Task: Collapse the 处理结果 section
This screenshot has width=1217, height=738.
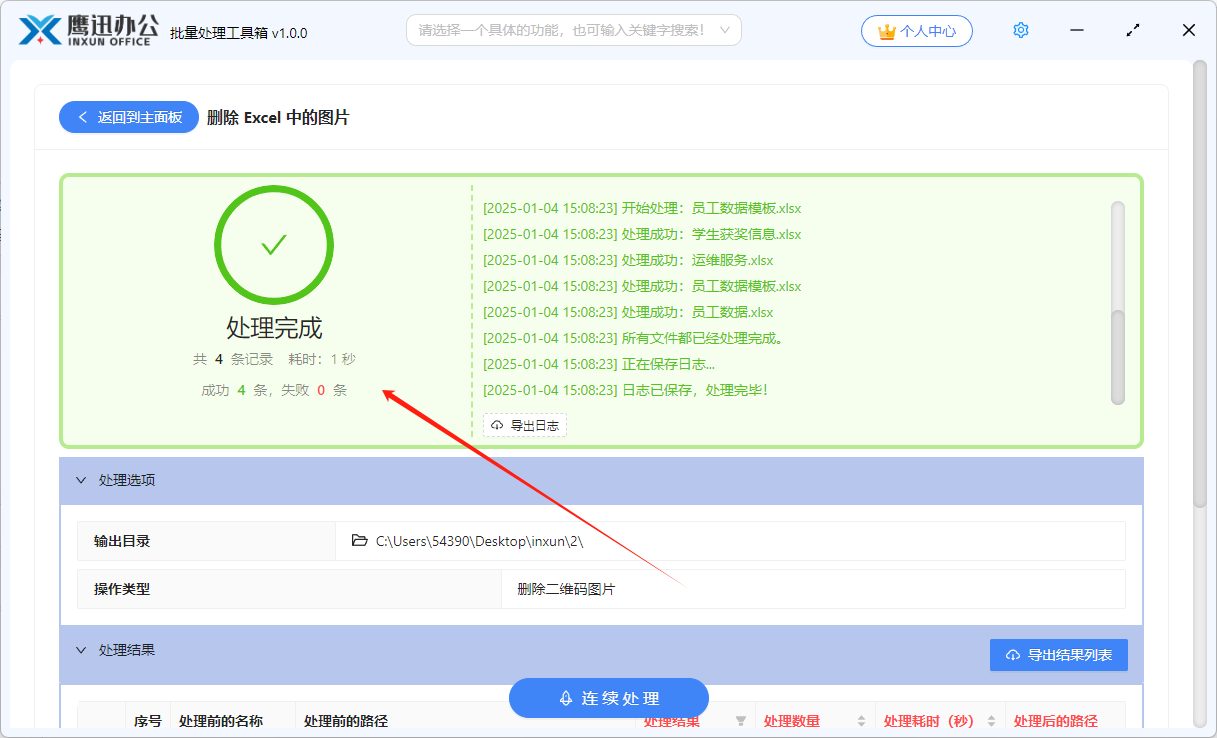Action: tap(82, 650)
